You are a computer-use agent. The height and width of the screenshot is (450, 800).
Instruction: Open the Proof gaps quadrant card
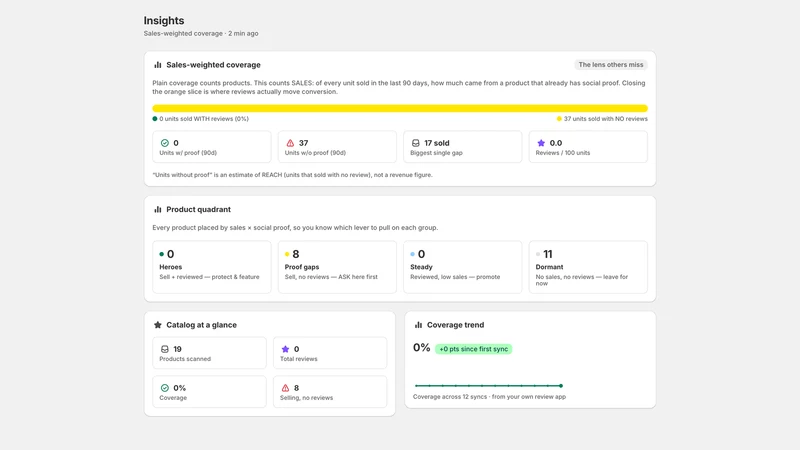[337, 267]
